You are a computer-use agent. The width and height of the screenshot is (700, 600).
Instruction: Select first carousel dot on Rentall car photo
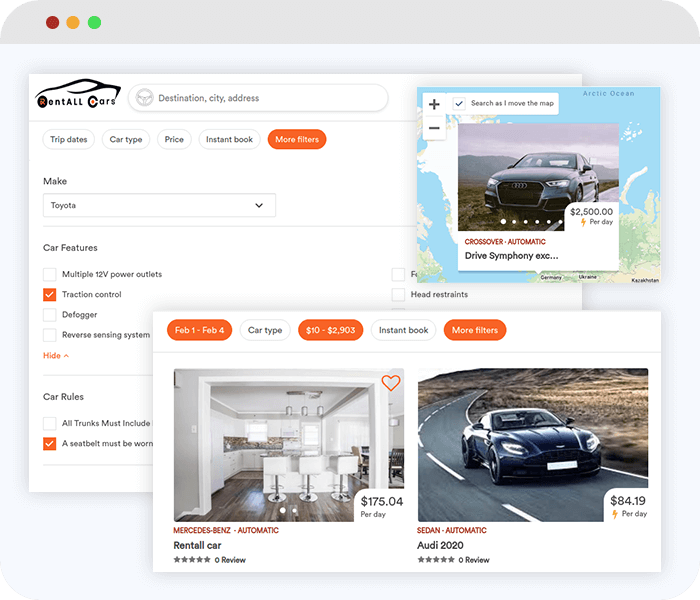pos(283,510)
